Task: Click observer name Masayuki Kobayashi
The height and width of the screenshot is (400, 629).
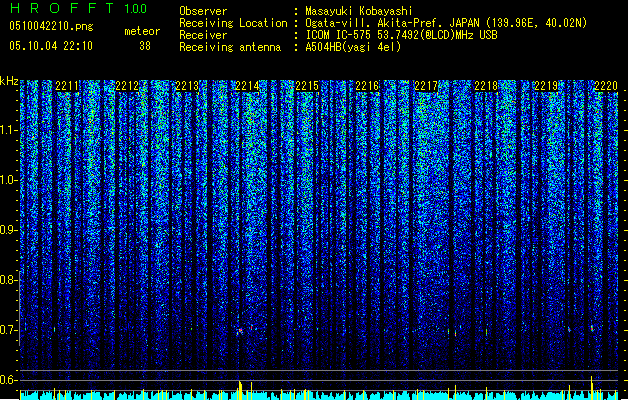Action: point(359,11)
